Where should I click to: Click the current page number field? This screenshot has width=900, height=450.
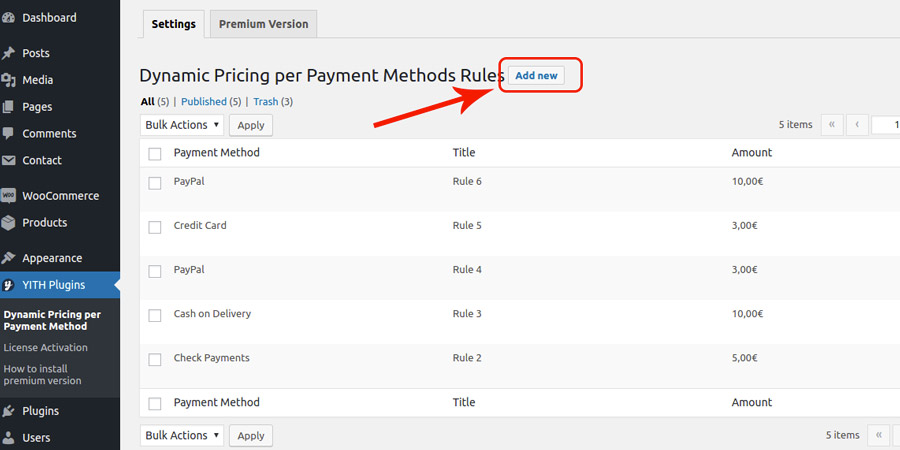tap(886, 125)
